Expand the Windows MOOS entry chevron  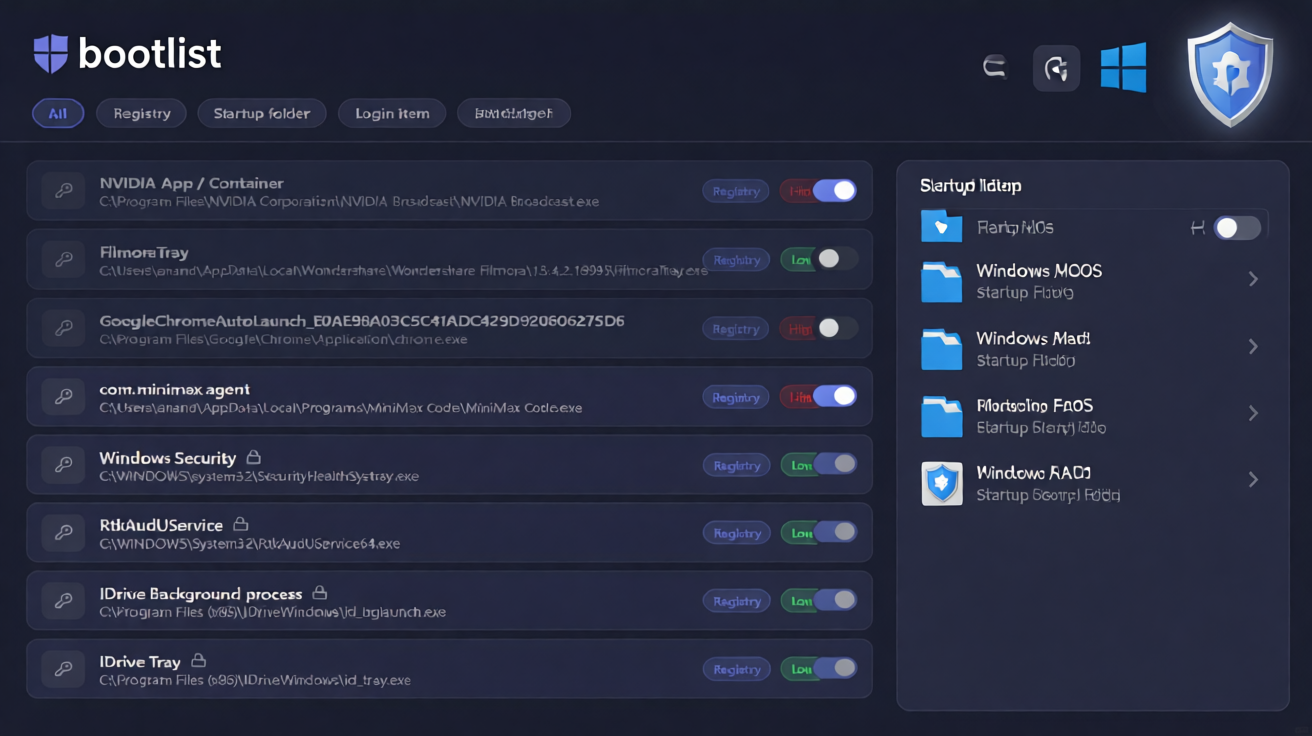1253,280
